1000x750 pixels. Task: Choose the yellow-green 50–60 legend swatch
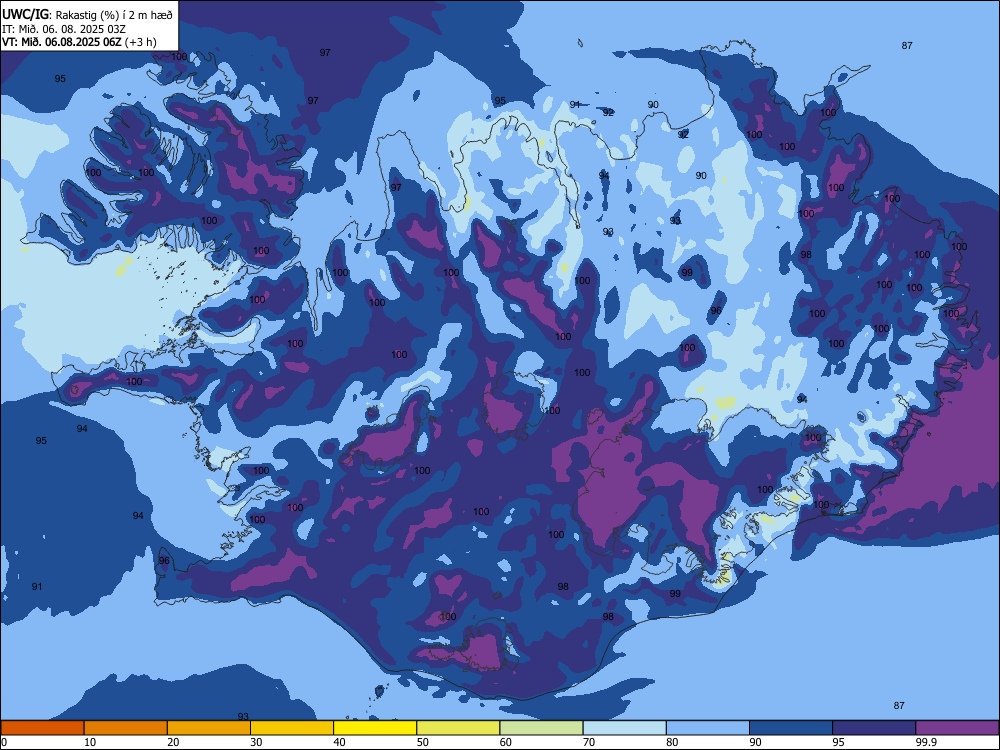coord(459,728)
